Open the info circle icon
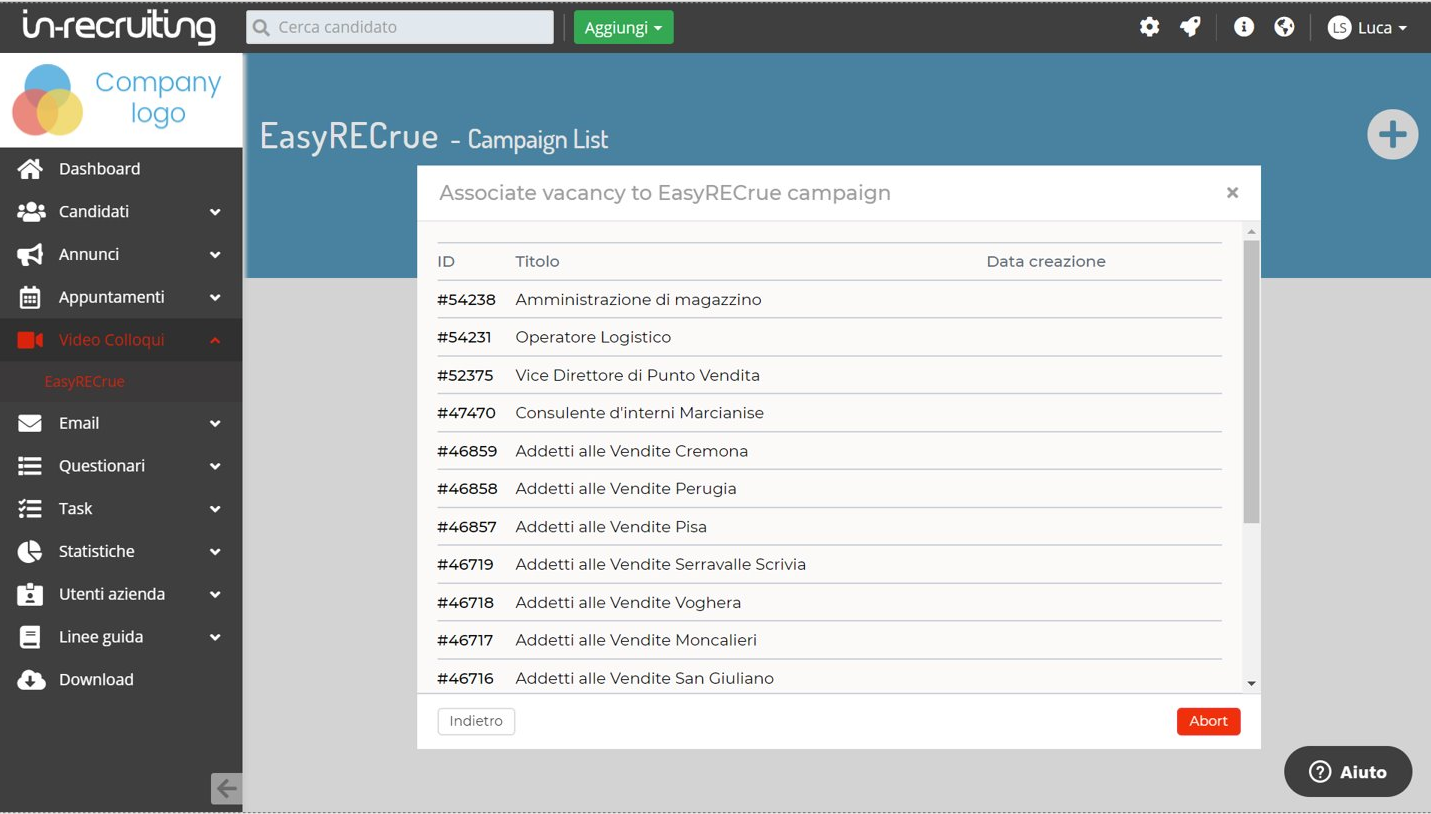The image size is (1431, 814). (1244, 27)
